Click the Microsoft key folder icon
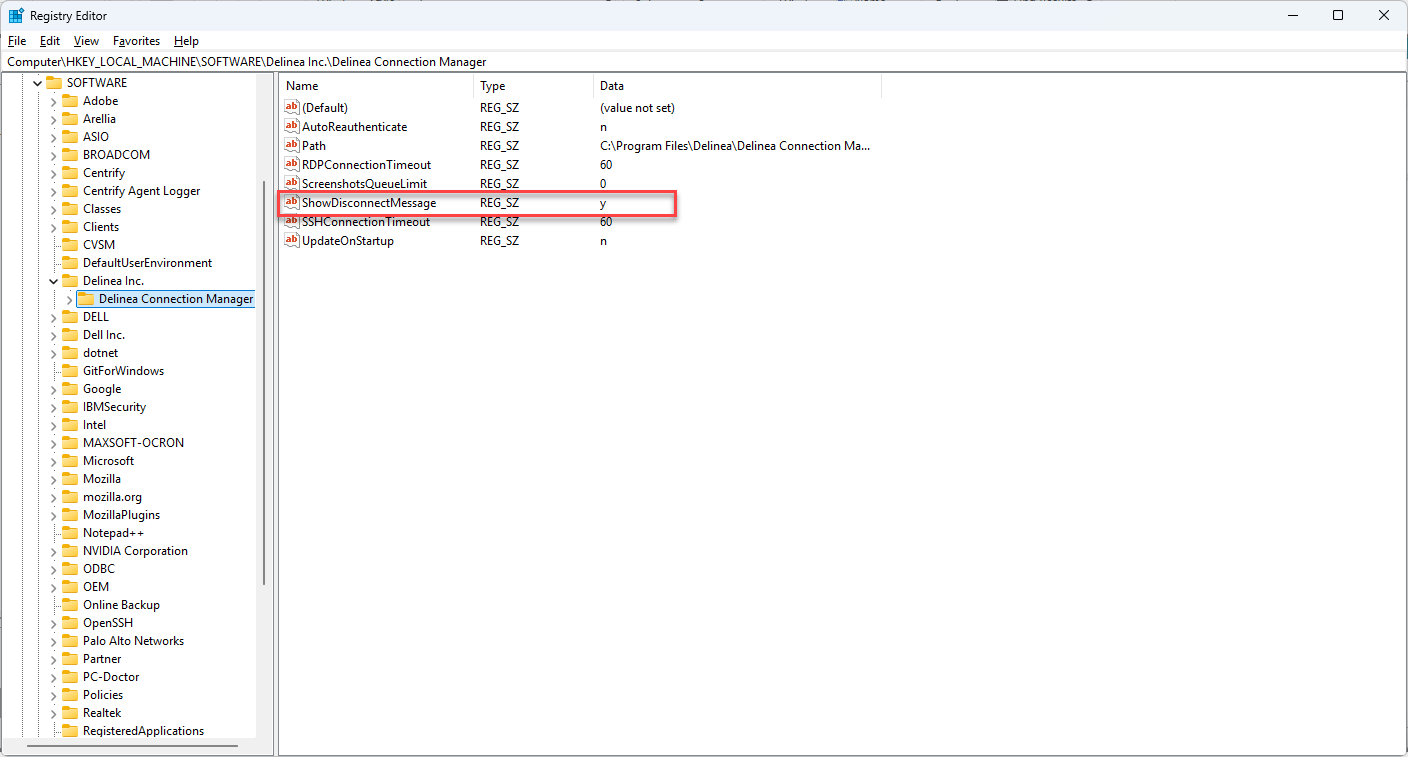1408x757 pixels. 70,461
